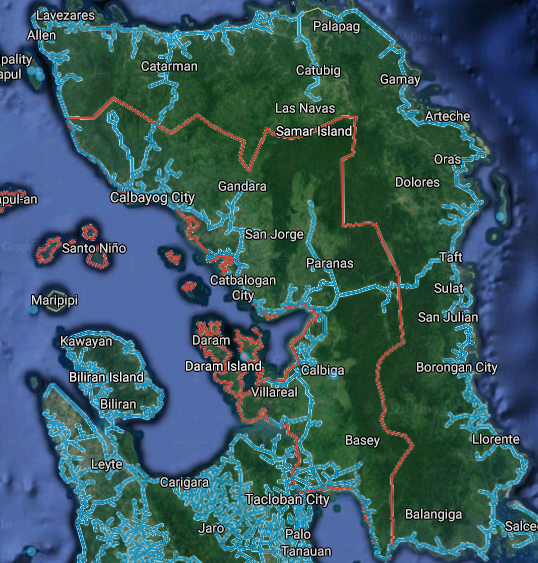Select the Carigara town label
Screen dimensions: 538x563
(x=184, y=482)
